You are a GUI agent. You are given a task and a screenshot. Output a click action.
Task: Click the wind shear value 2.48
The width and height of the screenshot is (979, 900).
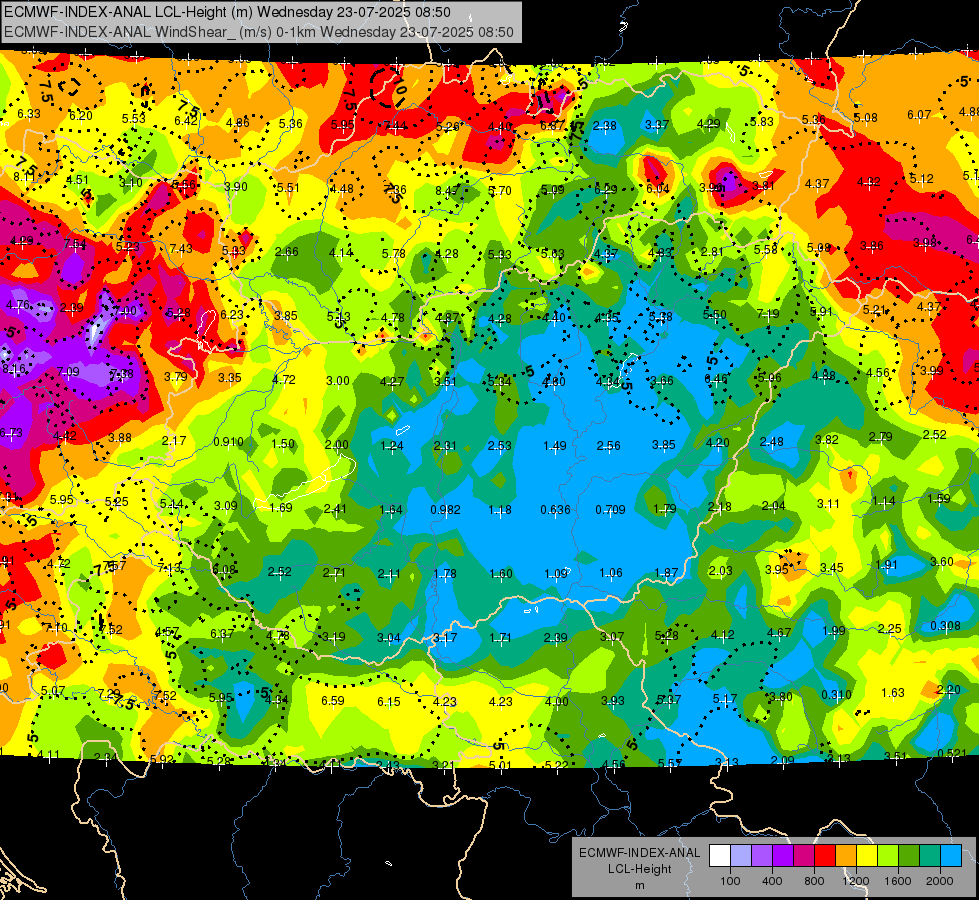[x=772, y=442]
